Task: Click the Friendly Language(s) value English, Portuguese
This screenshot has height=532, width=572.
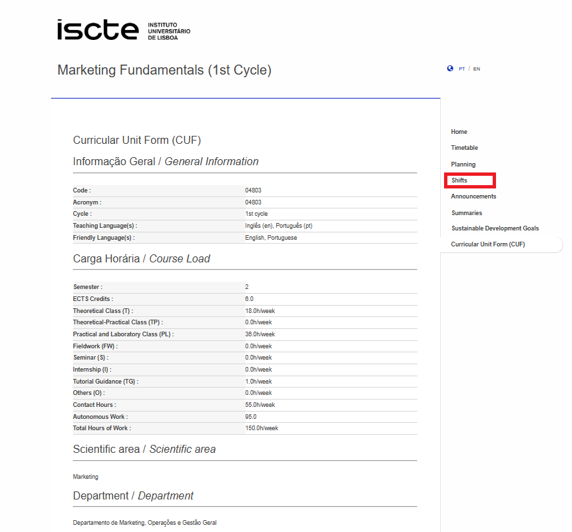Action: click(271, 238)
